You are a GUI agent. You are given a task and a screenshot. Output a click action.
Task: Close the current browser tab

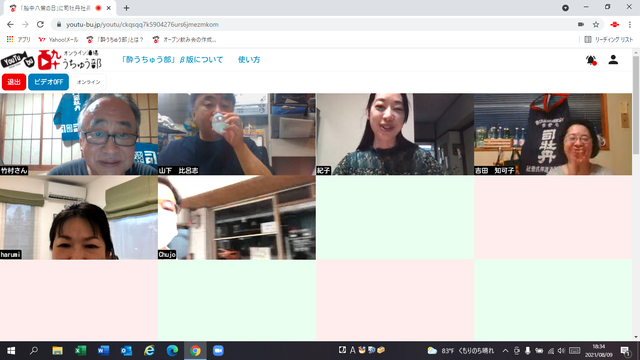pos(109,8)
